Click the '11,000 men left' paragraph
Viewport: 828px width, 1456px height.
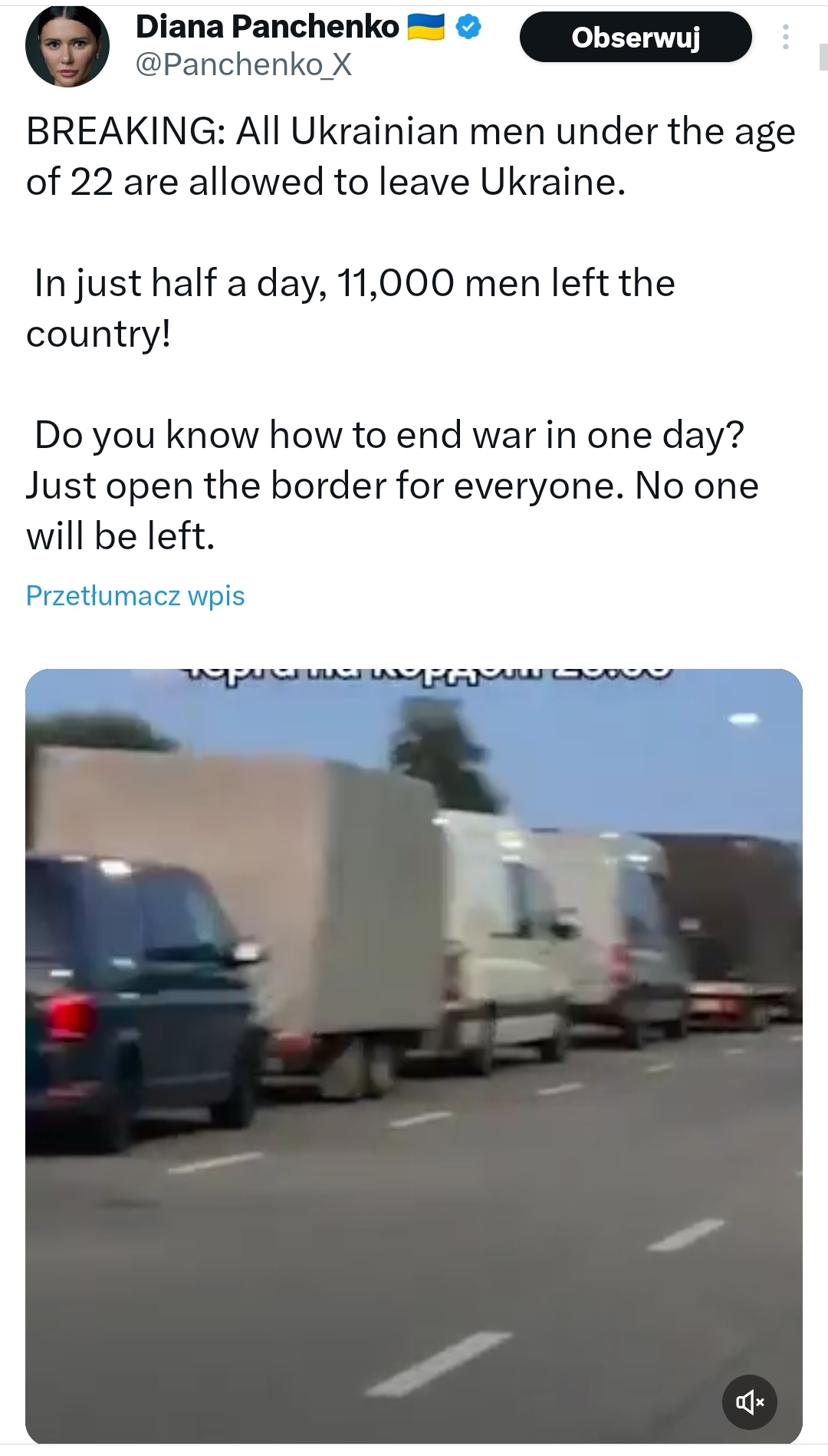click(x=350, y=308)
